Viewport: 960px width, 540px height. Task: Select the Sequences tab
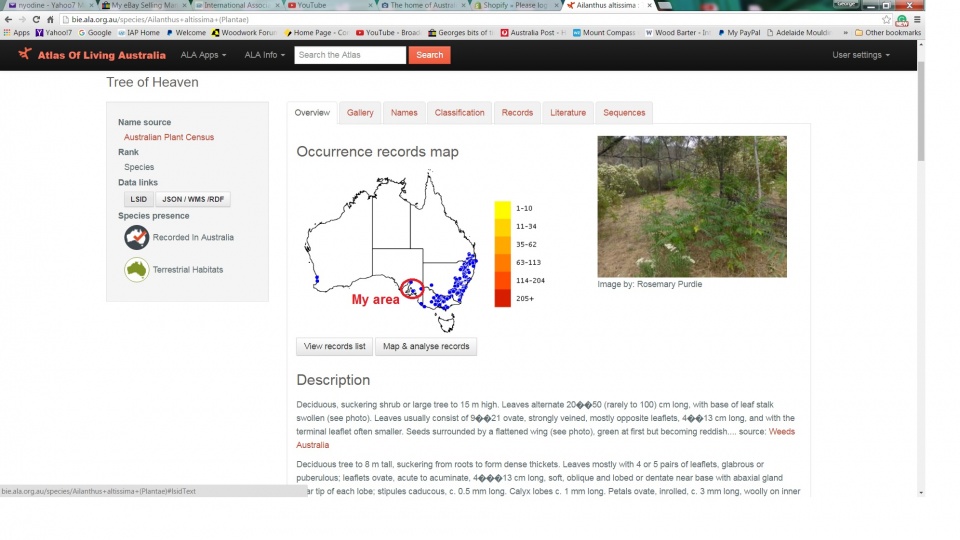click(624, 113)
